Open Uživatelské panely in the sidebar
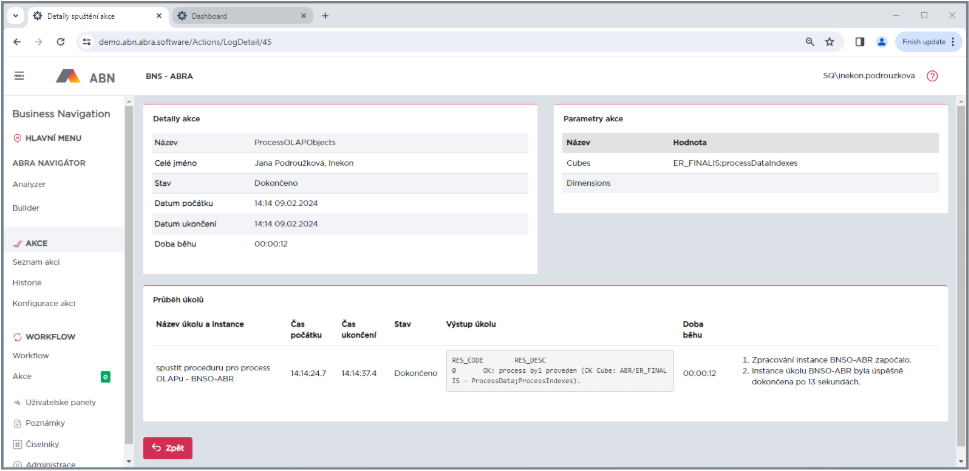This screenshot has height=471, width=969. click(61, 402)
